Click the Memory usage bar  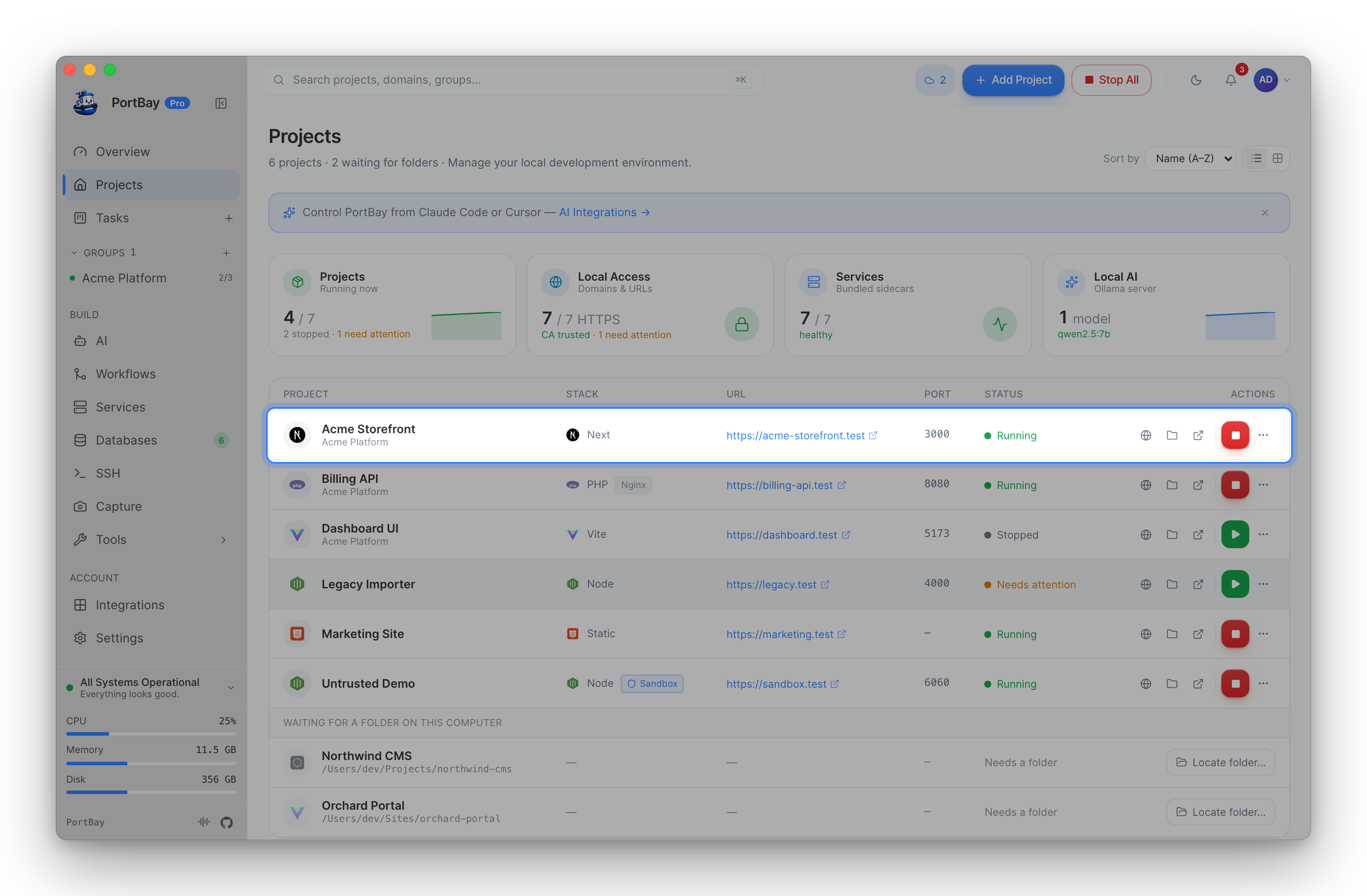pos(151,764)
